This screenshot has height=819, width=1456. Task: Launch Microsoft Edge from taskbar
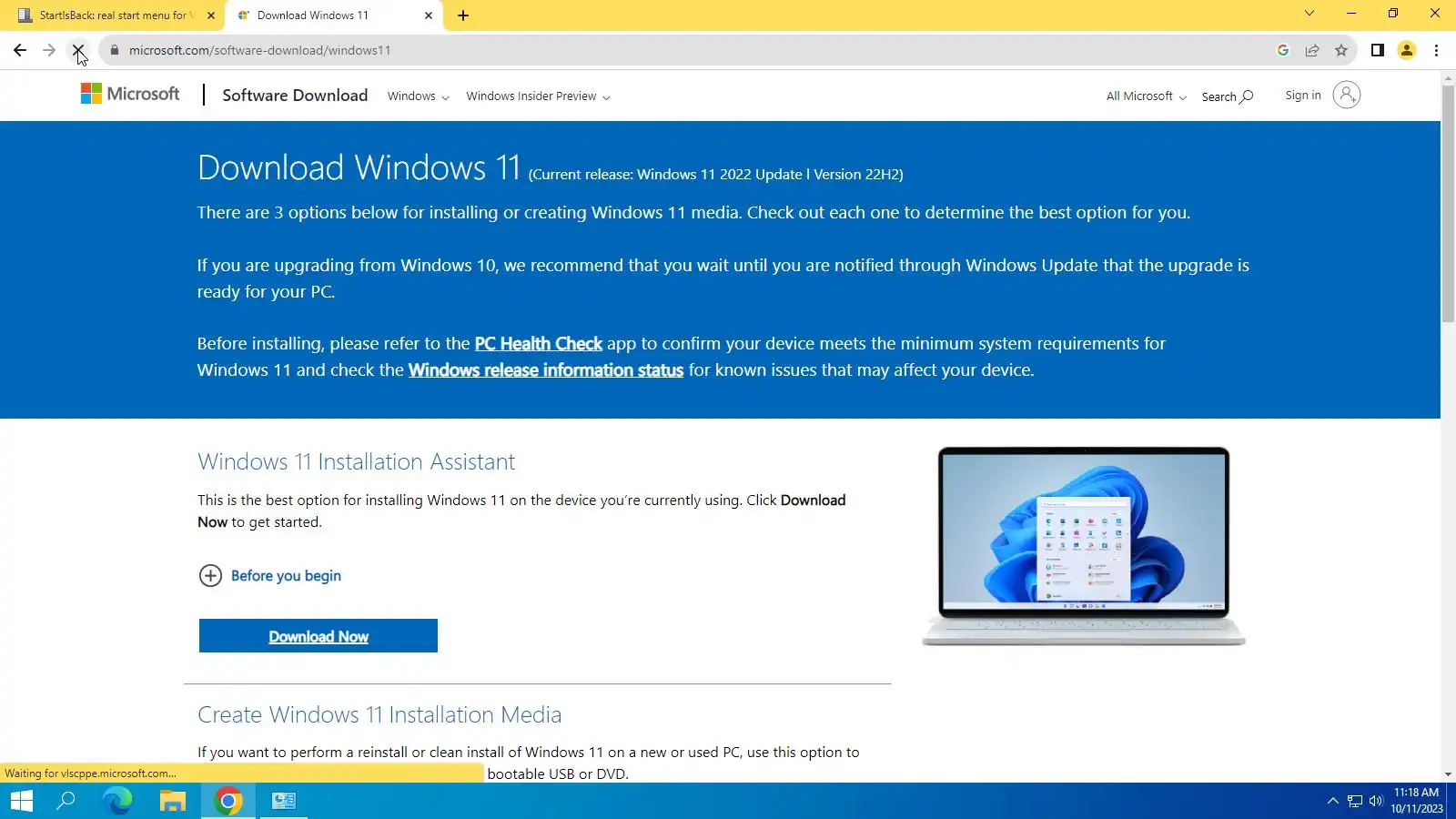click(117, 801)
